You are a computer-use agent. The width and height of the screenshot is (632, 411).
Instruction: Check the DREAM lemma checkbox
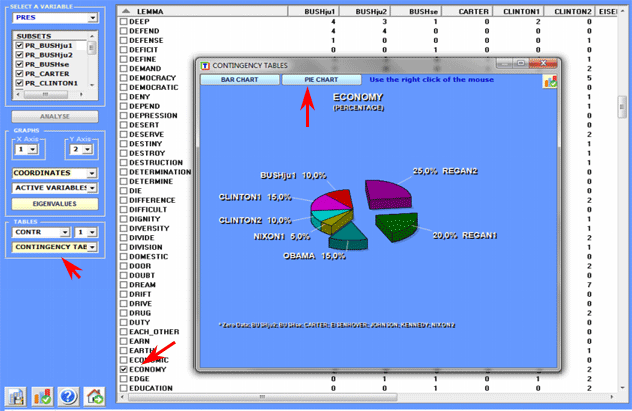(124, 285)
